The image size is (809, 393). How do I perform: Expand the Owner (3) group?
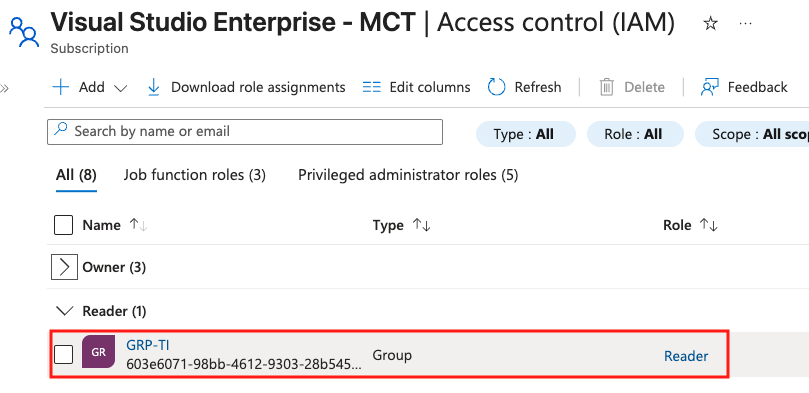64,267
